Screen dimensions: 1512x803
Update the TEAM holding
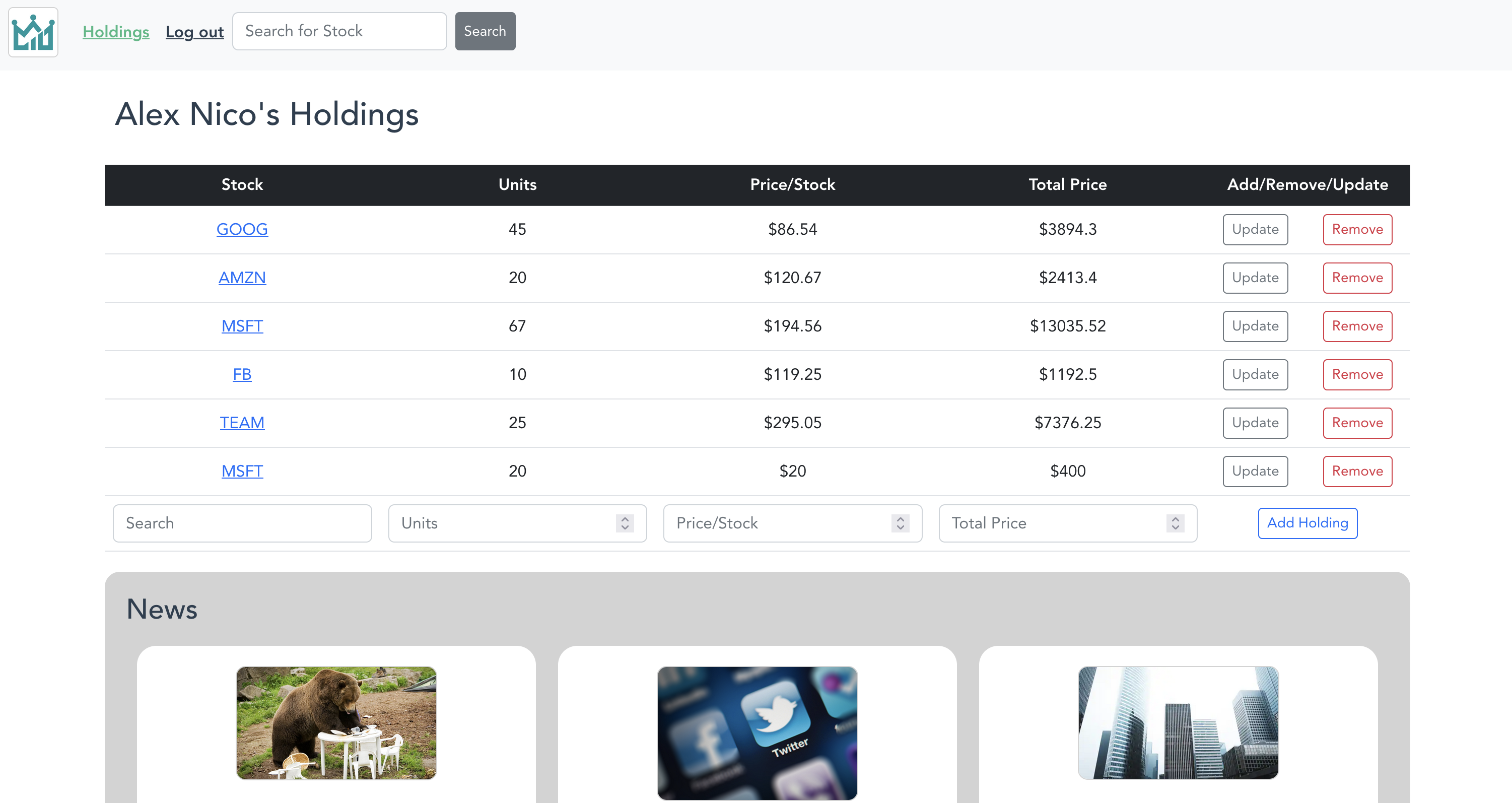pyautogui.click(x=1255, y=423)
